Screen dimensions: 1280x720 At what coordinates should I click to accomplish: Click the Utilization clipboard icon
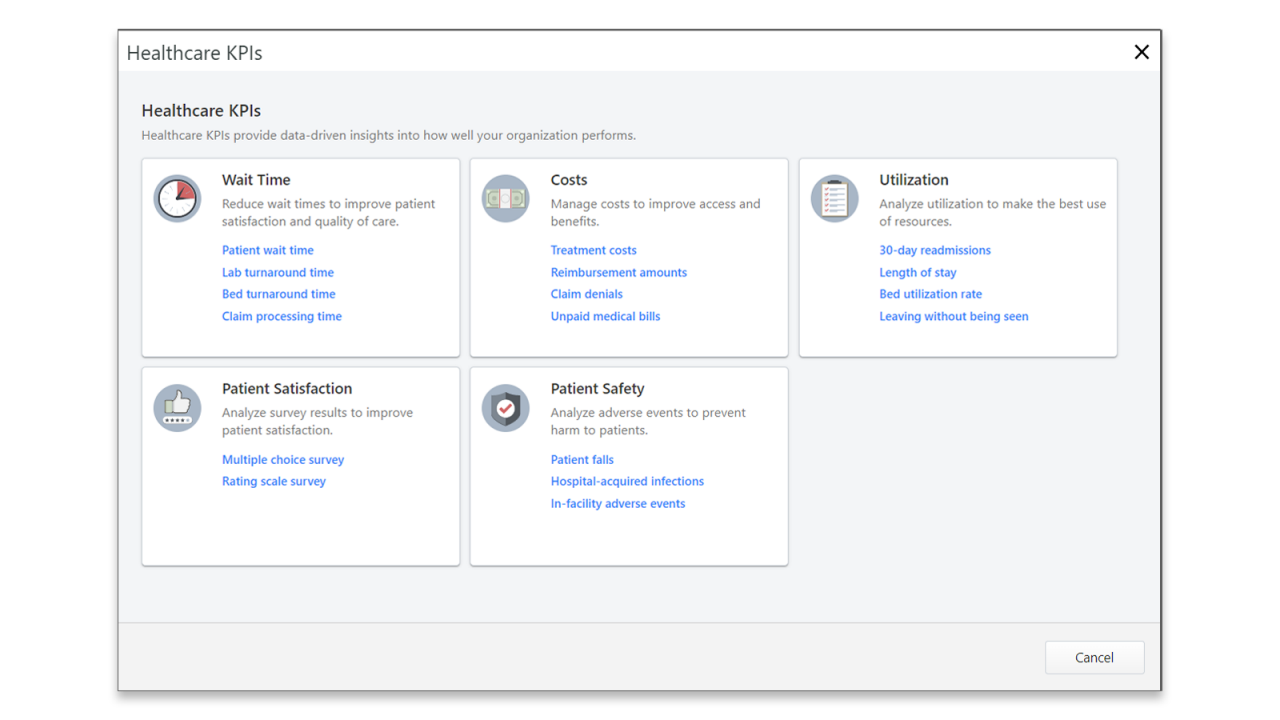[x=834, y=198]
